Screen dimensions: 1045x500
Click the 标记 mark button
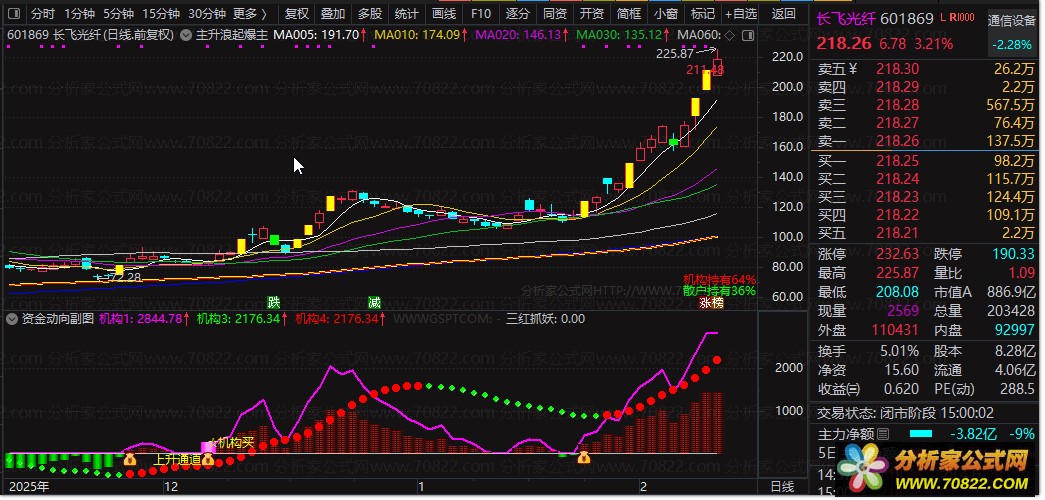pos(702,13)
